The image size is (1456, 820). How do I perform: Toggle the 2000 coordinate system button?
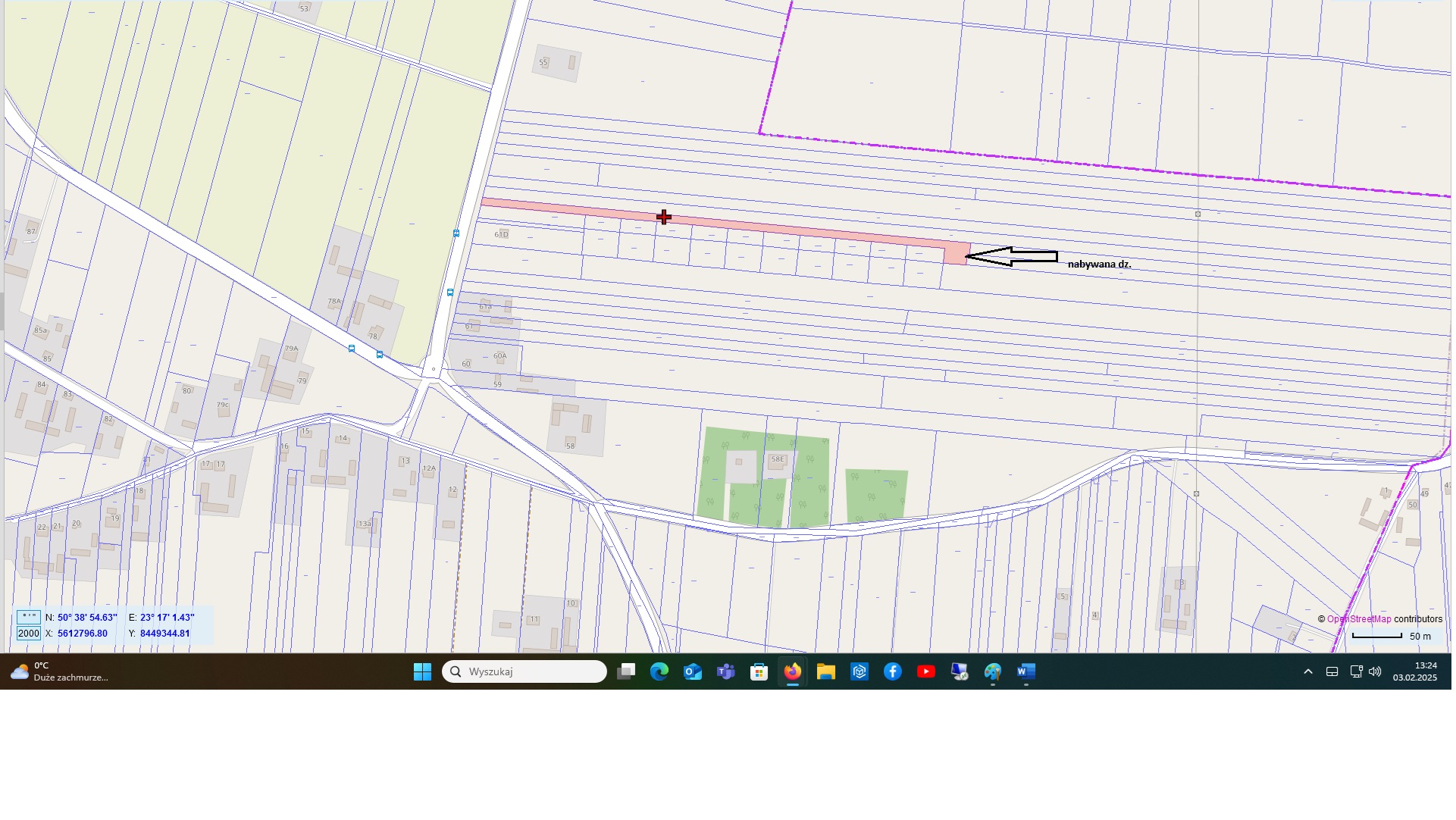point(29,634)
